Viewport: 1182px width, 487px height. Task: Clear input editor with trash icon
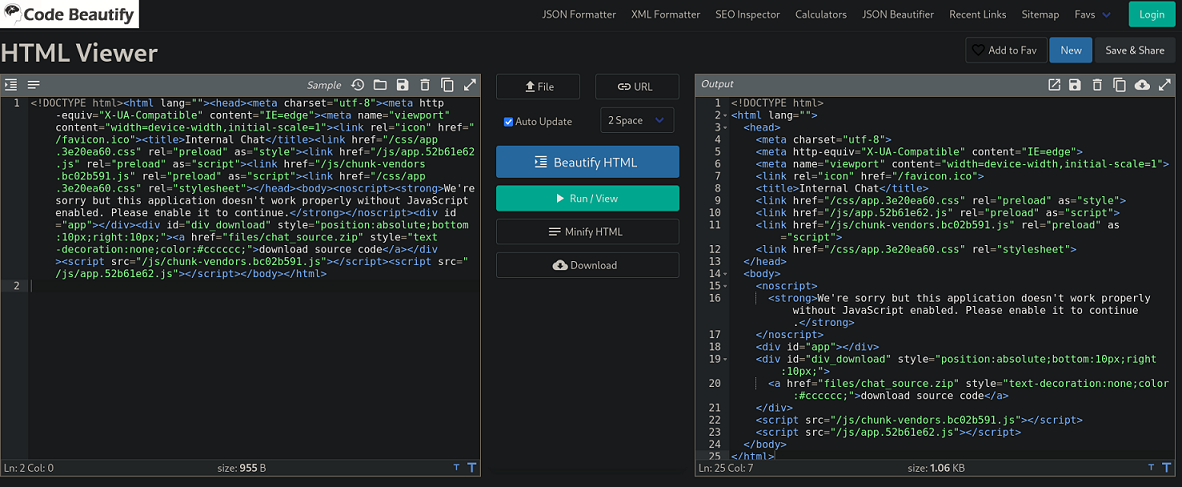(x=425, y=86)
